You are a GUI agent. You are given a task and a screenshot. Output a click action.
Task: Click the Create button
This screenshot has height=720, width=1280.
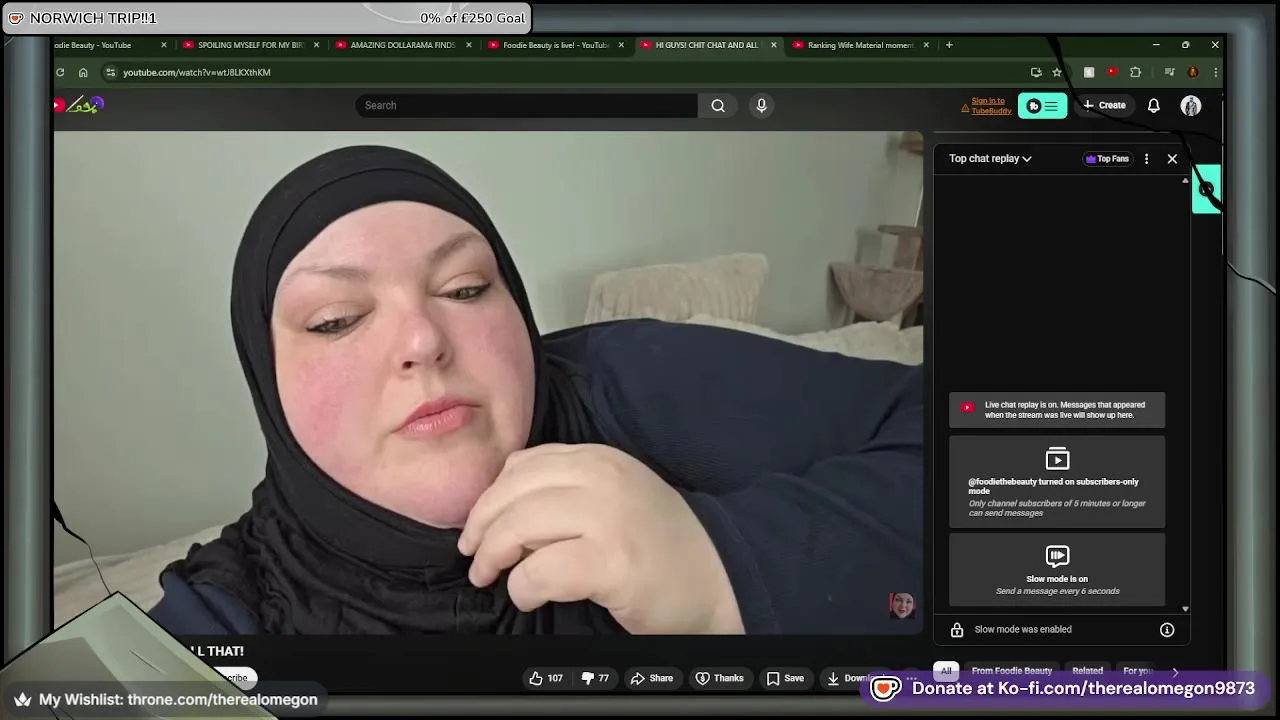[x=1105, y=105]
